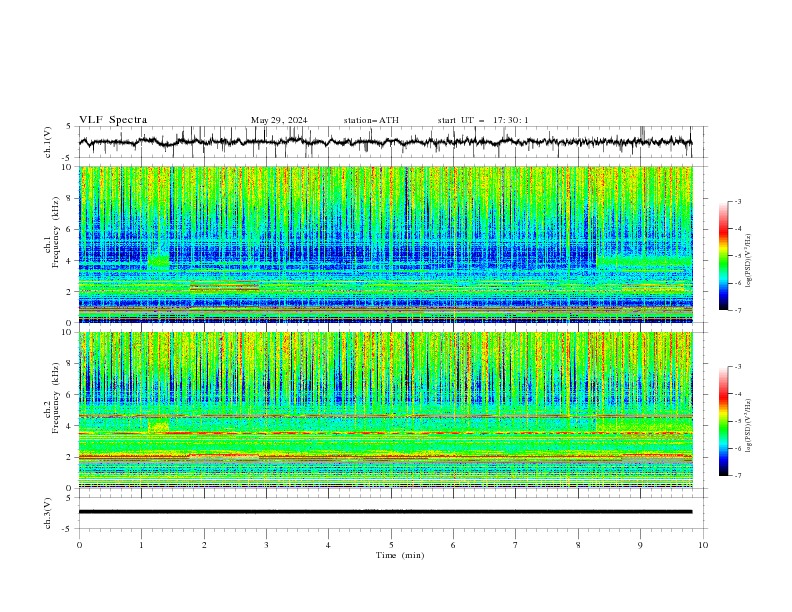Viewport: 792px width, 612px height.
Task: Click the ch.1 spectrogram panel
Action: coord(386,244)
